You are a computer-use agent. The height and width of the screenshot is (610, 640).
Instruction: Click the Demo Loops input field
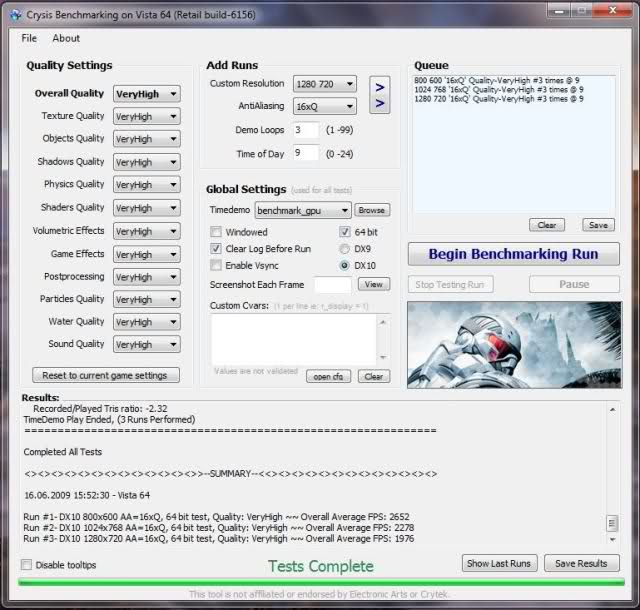coord(306,130)
